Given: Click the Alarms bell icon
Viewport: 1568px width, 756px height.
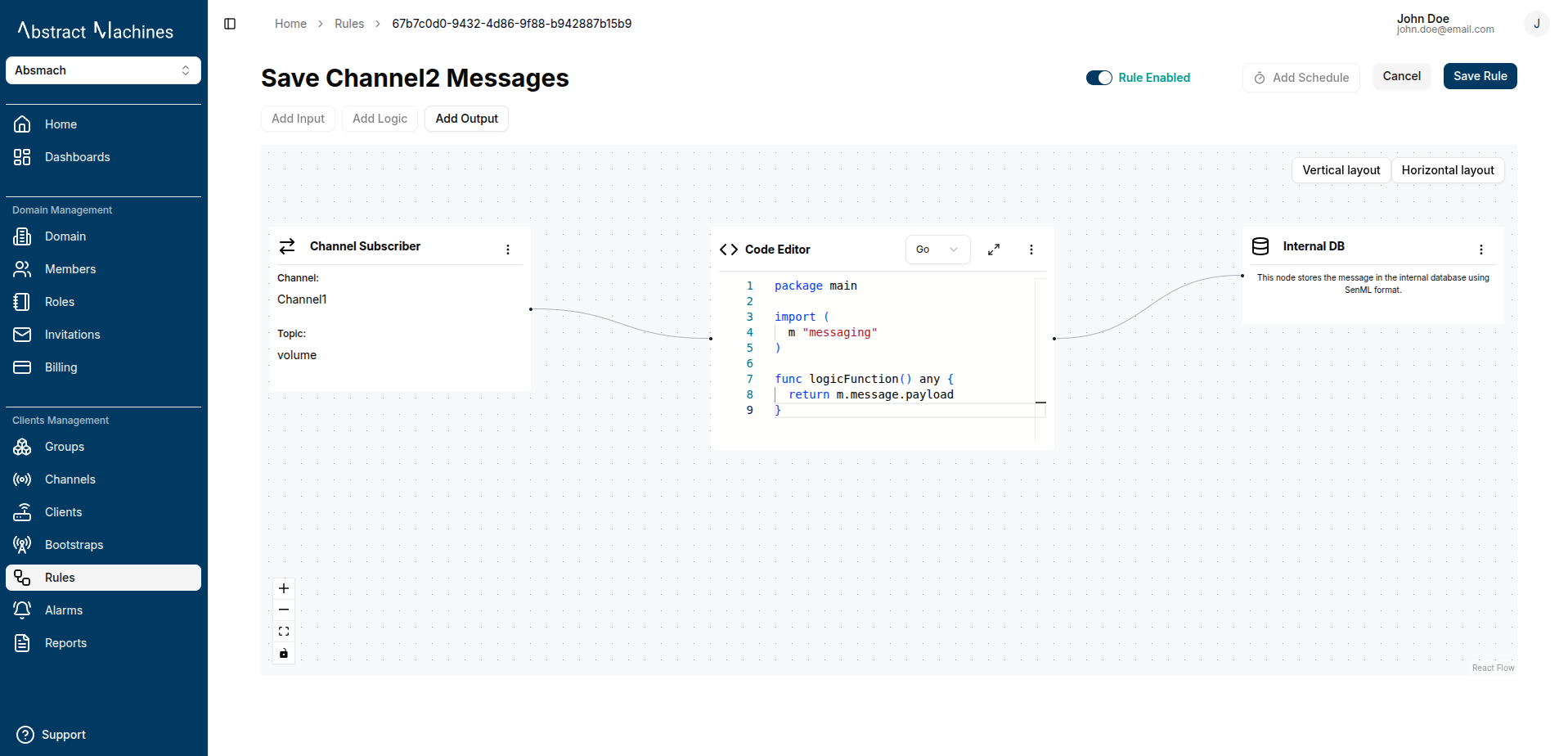Looking at the screenshot, I should (22, 610).
